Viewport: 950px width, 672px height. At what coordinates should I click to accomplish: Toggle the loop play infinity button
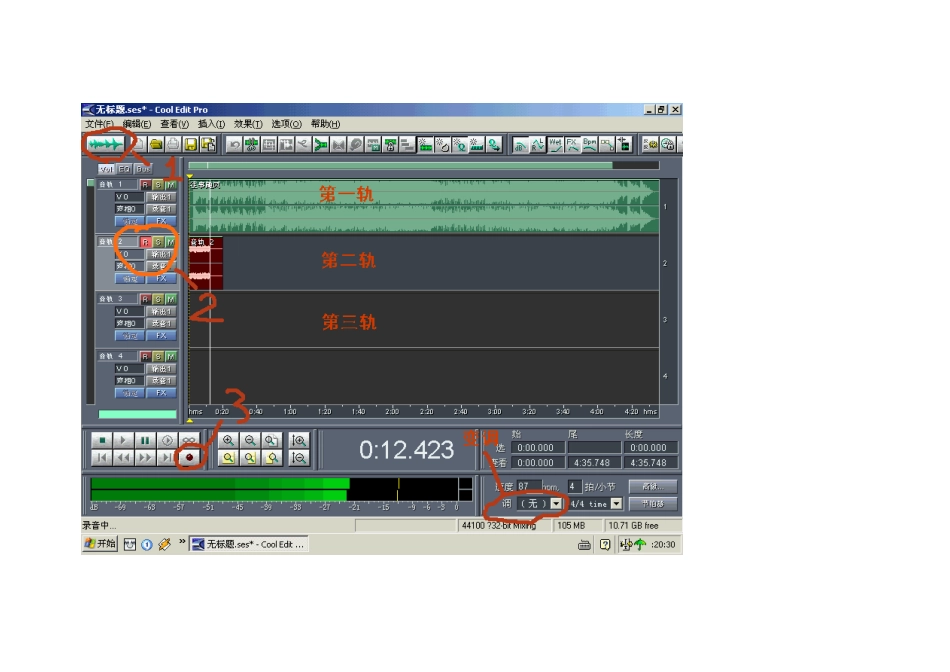(x=189, y=441)
